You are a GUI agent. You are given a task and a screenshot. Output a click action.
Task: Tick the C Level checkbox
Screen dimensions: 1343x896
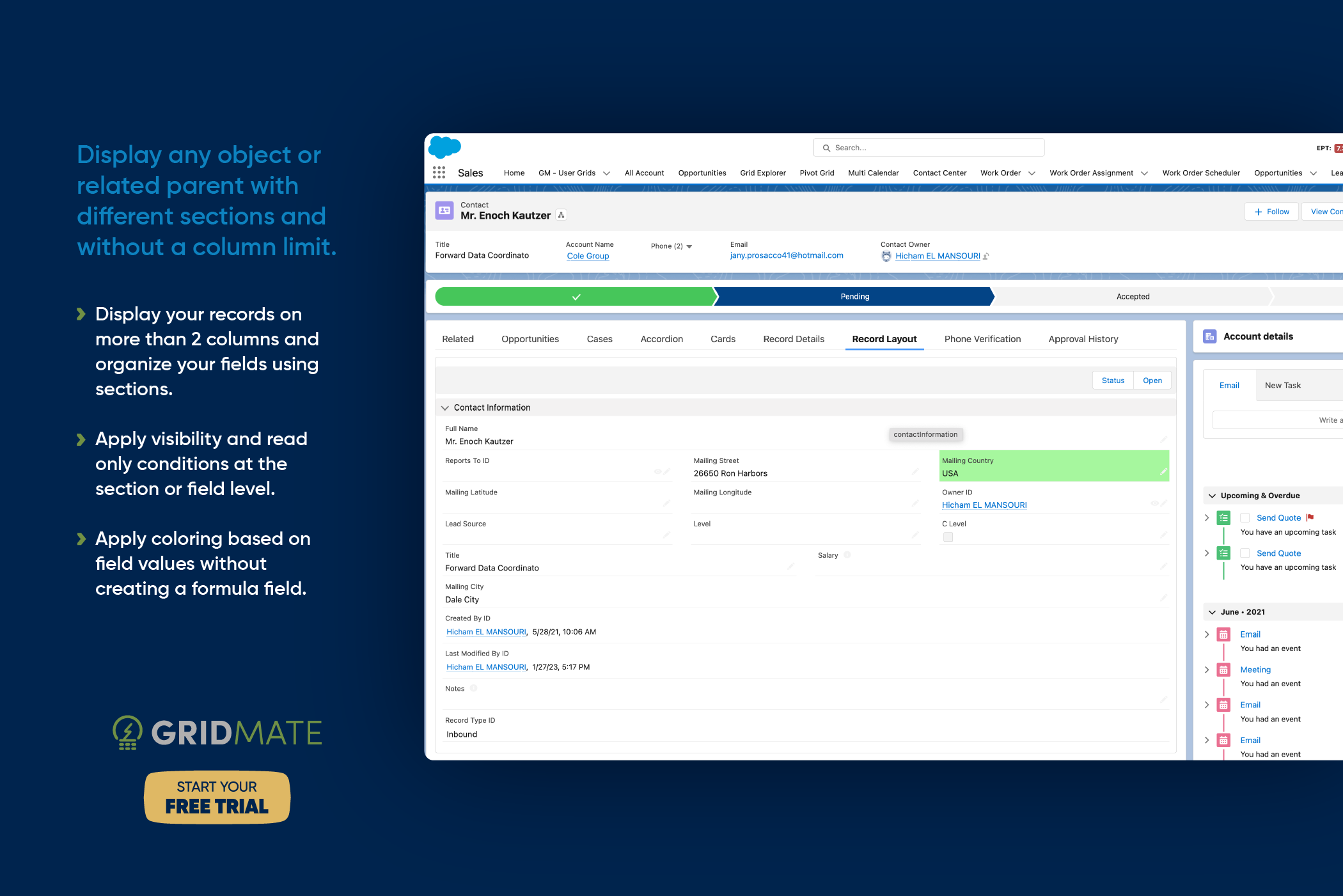point(948,537)
